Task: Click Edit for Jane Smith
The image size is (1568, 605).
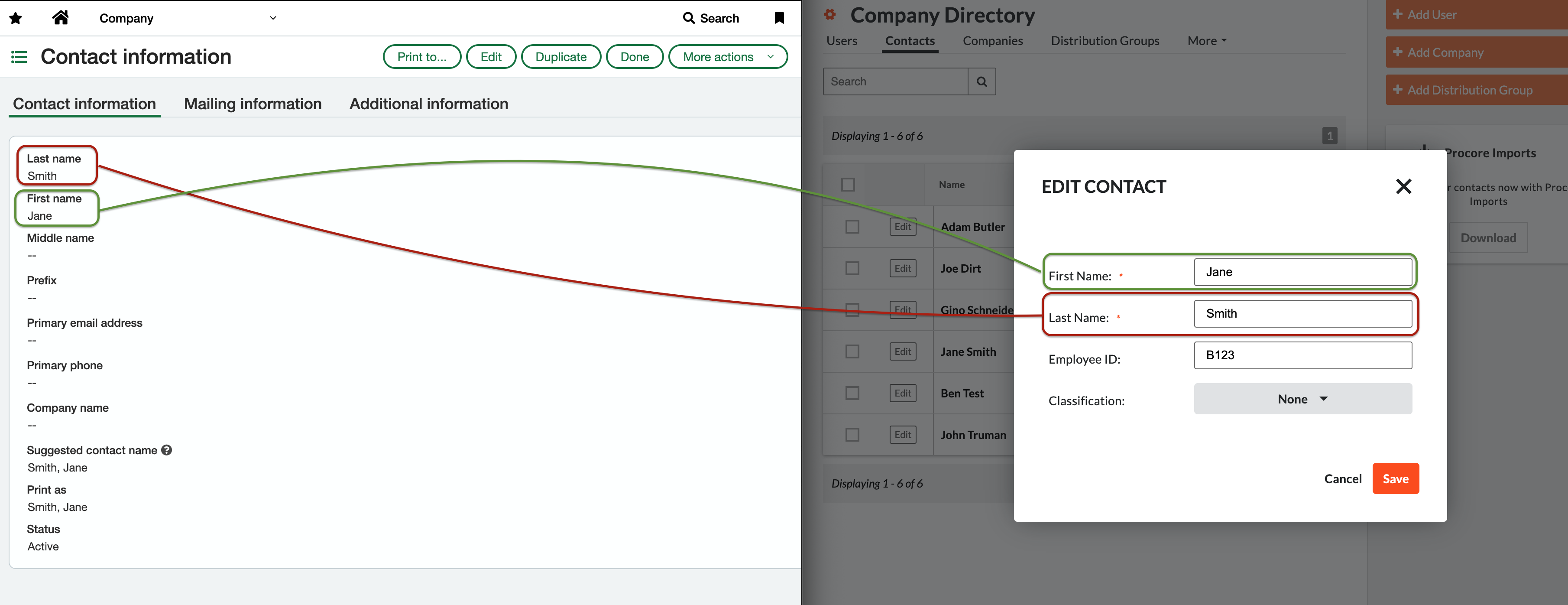Action: coord(903,351)
